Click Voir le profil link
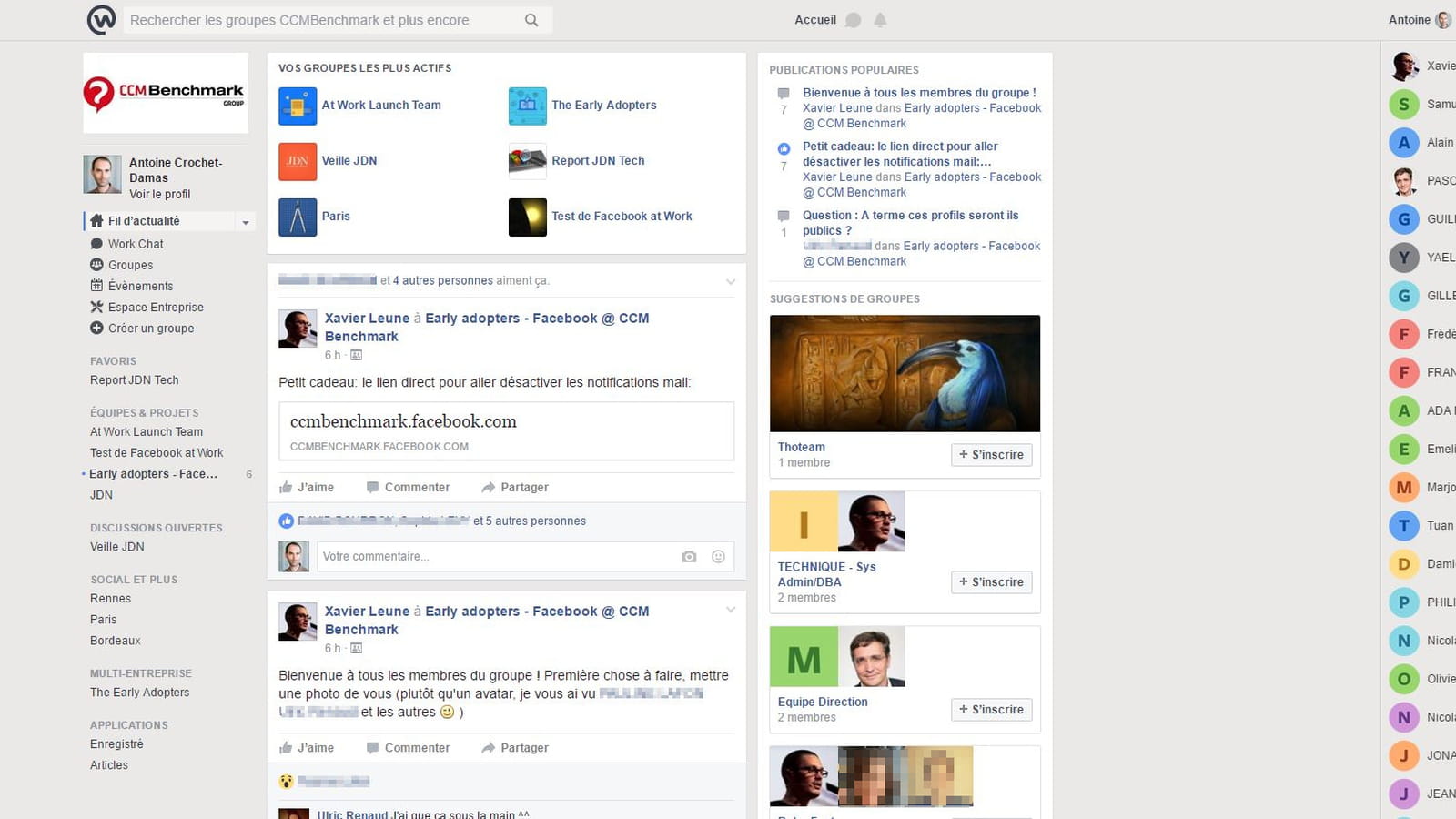 [160, 194]
